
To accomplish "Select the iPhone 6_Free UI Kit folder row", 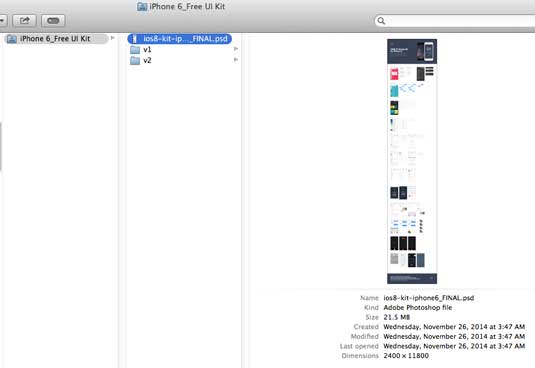I will (x=57, y=39).
